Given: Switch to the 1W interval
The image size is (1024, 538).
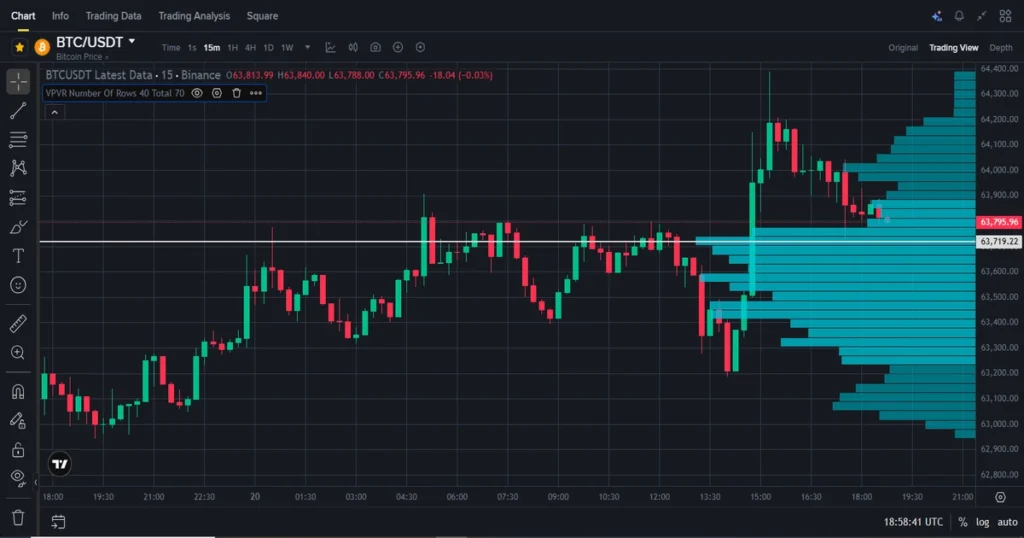Looking at the screenshot, I should pyautogui.click(x=287, y=48).
